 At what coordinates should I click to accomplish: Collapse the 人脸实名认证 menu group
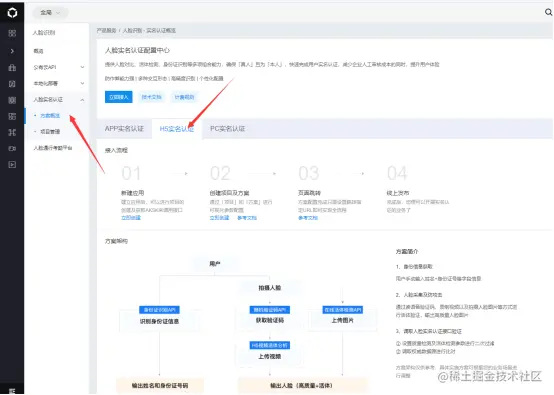(58, 100)
